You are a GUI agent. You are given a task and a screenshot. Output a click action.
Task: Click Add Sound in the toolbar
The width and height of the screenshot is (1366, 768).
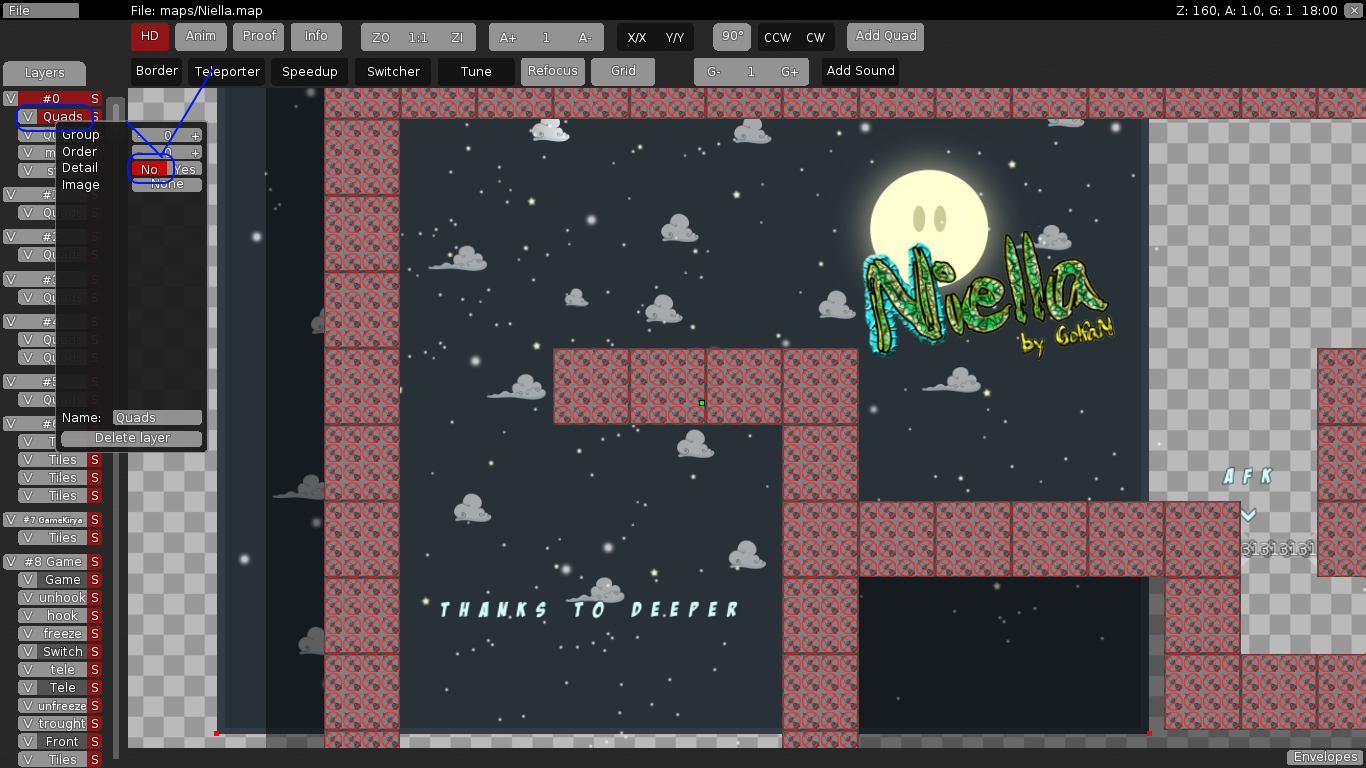coord(859,71)
